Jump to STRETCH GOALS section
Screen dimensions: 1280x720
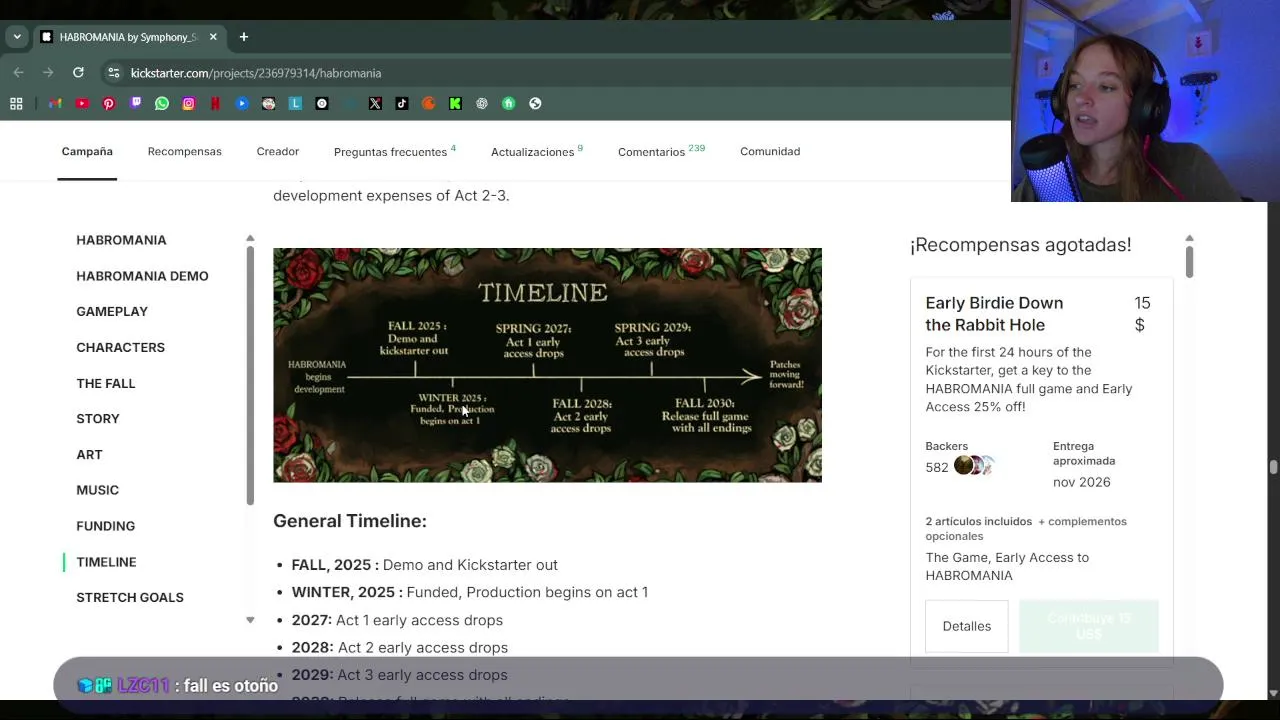tap(130, 597)
